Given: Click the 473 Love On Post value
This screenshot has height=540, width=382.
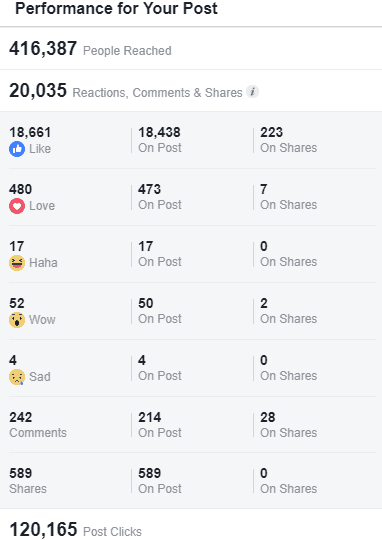Looking at the screenshot, I should (x=149, y=189).
